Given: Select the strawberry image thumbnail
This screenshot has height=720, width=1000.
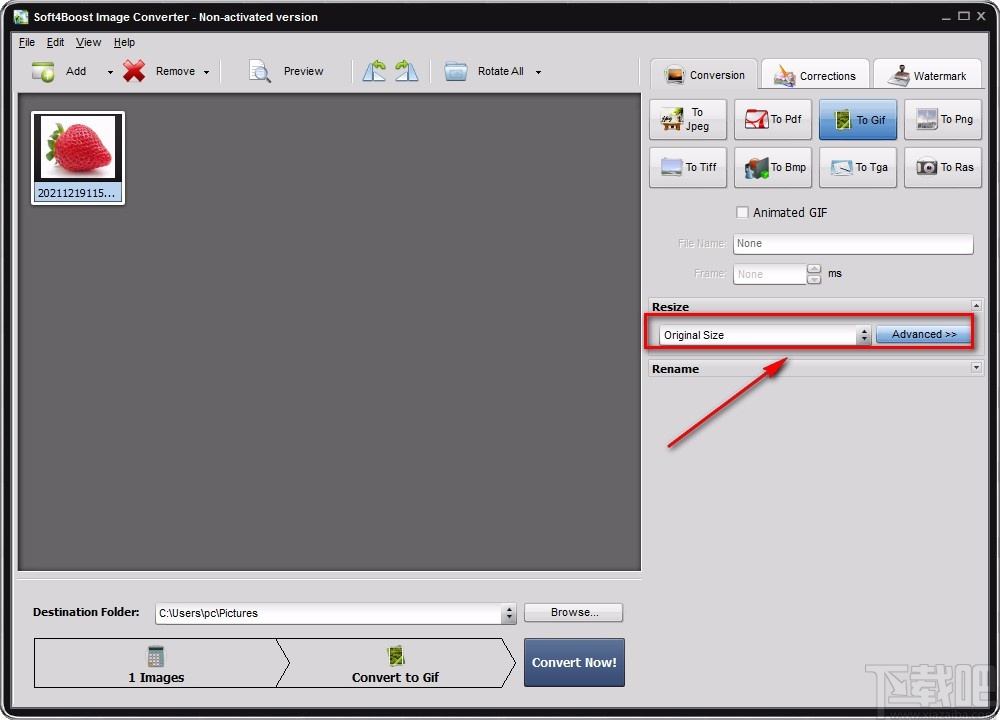Looking at the screenshot, I should (x=78, y=158).
